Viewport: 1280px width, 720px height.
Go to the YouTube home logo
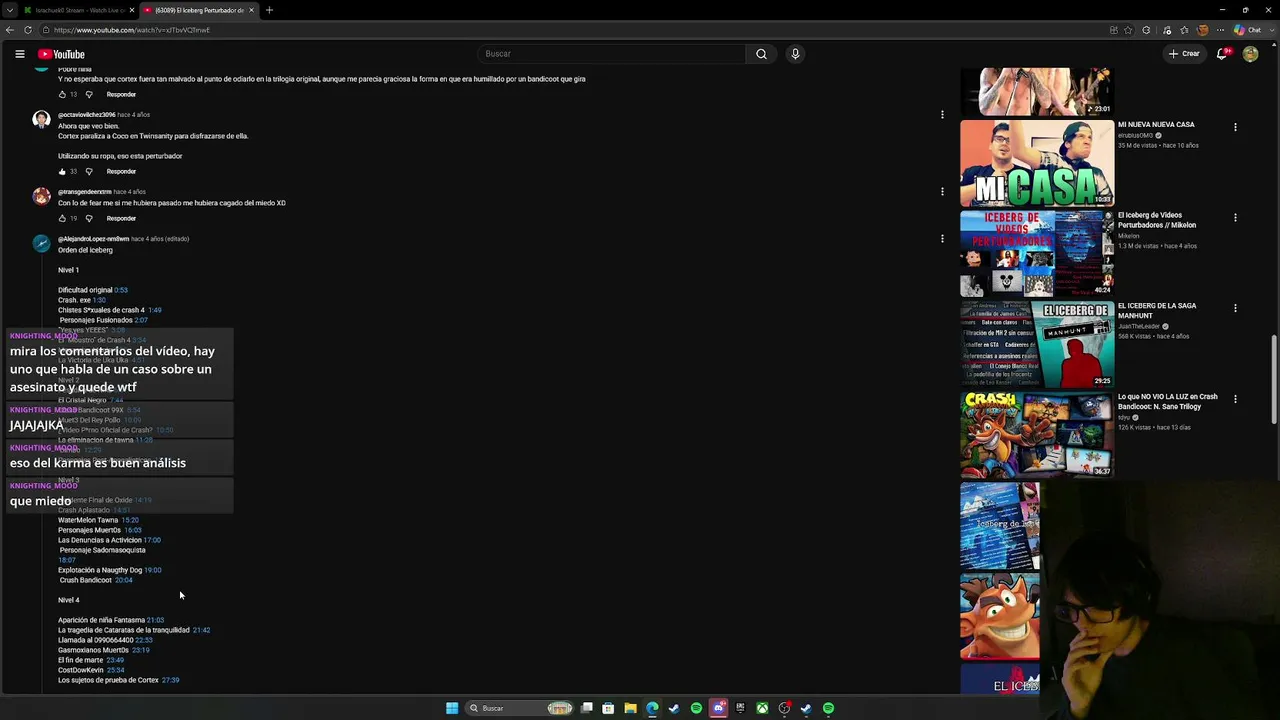pos(61,54)
